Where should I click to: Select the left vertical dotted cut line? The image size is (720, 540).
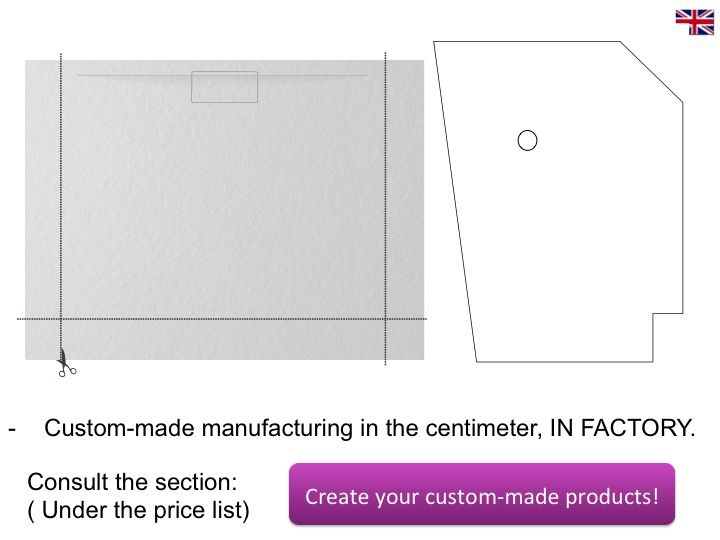click(61, 202)
